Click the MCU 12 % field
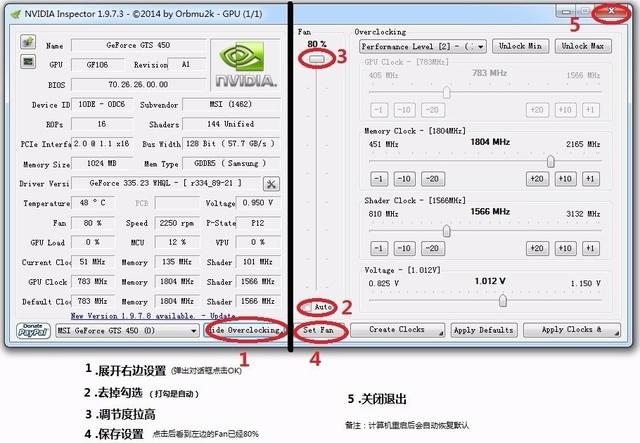Screen dimensions: 640x443 tap(177, 243)
